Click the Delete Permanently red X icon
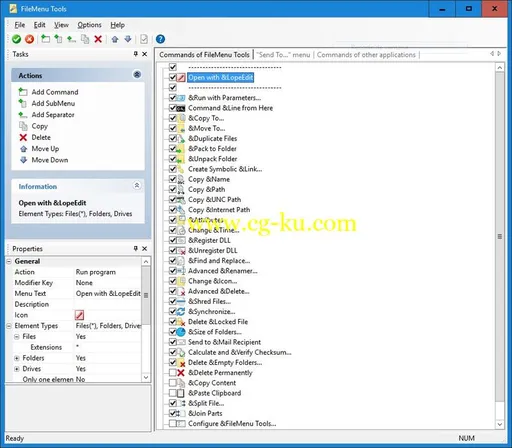This screenshot has height=448, width=512. click(181, 373)
